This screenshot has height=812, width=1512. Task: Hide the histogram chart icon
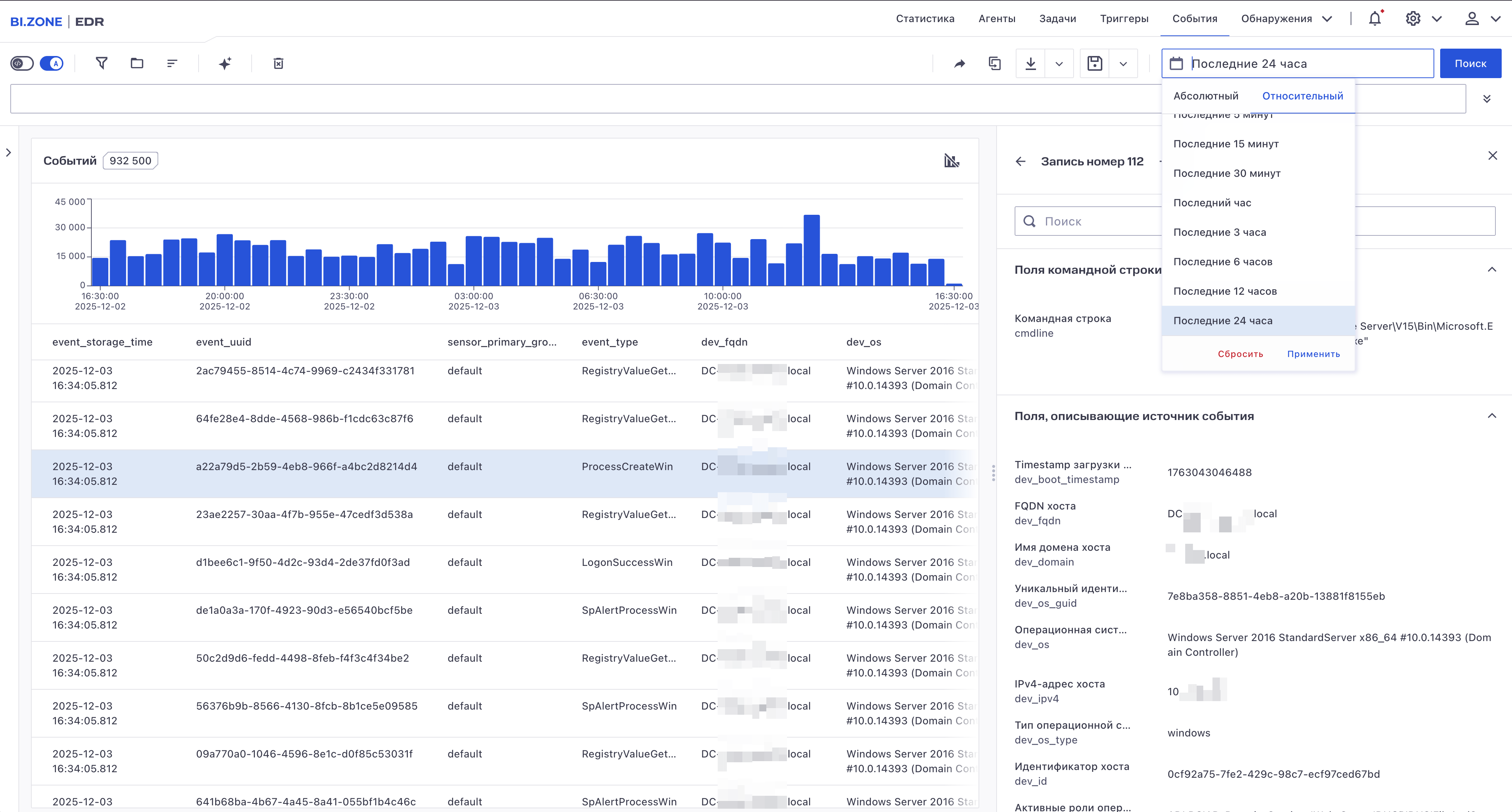tap(952, 160)
